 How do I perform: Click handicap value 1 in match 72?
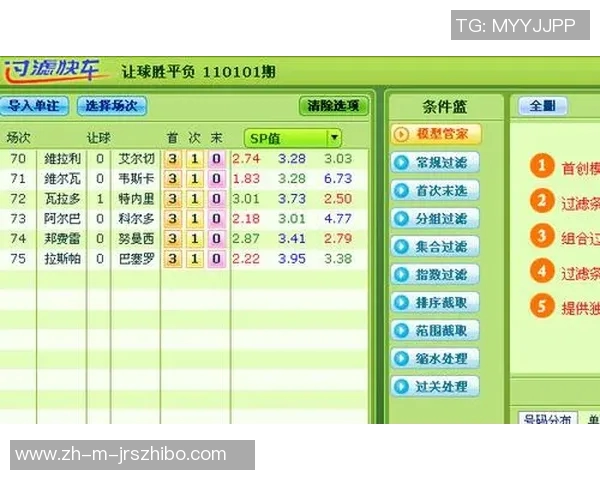coord(100,199)
